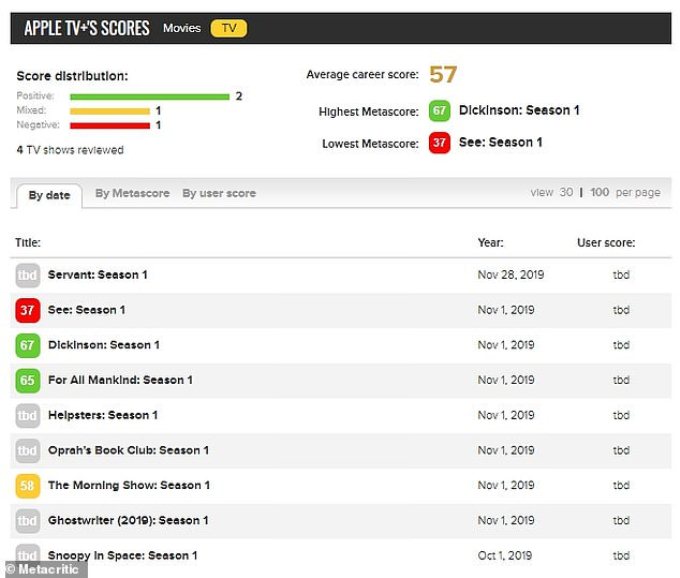Click the Nov 1, 2019 date for Dickinson
Screen dimensions: 680x578
506,345
